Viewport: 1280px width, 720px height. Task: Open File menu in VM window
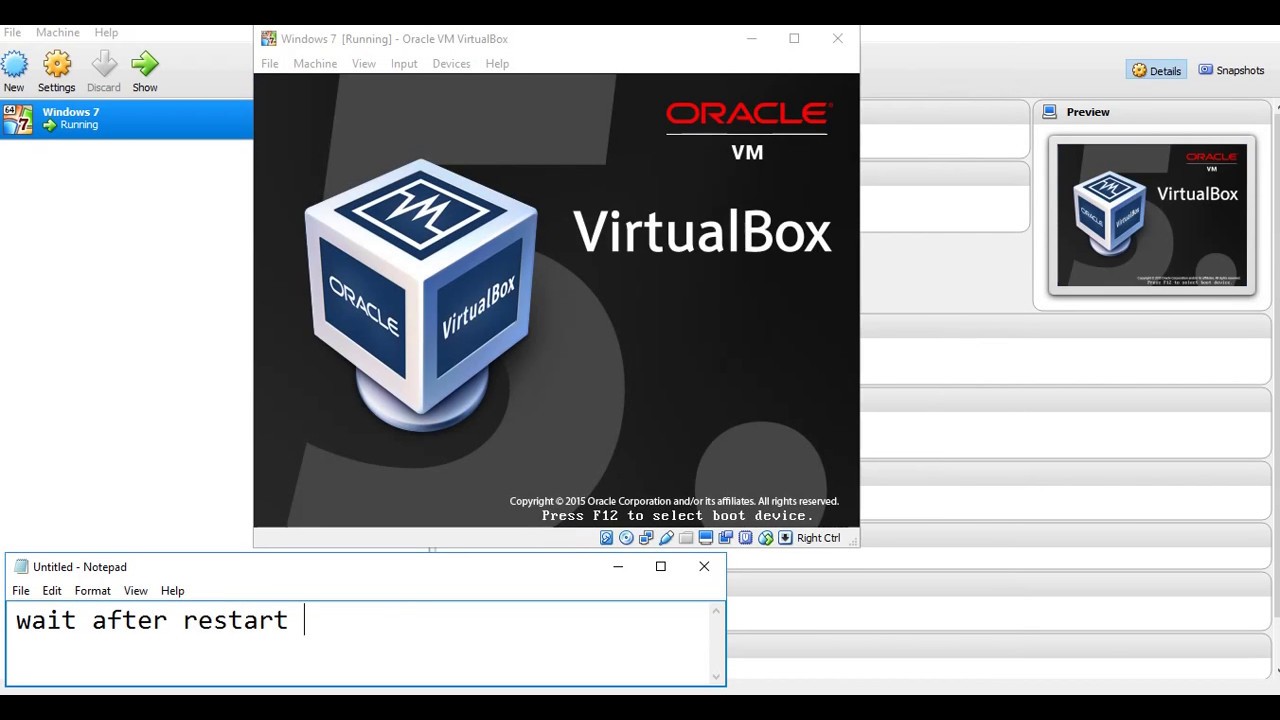click(x=270, y=63)
